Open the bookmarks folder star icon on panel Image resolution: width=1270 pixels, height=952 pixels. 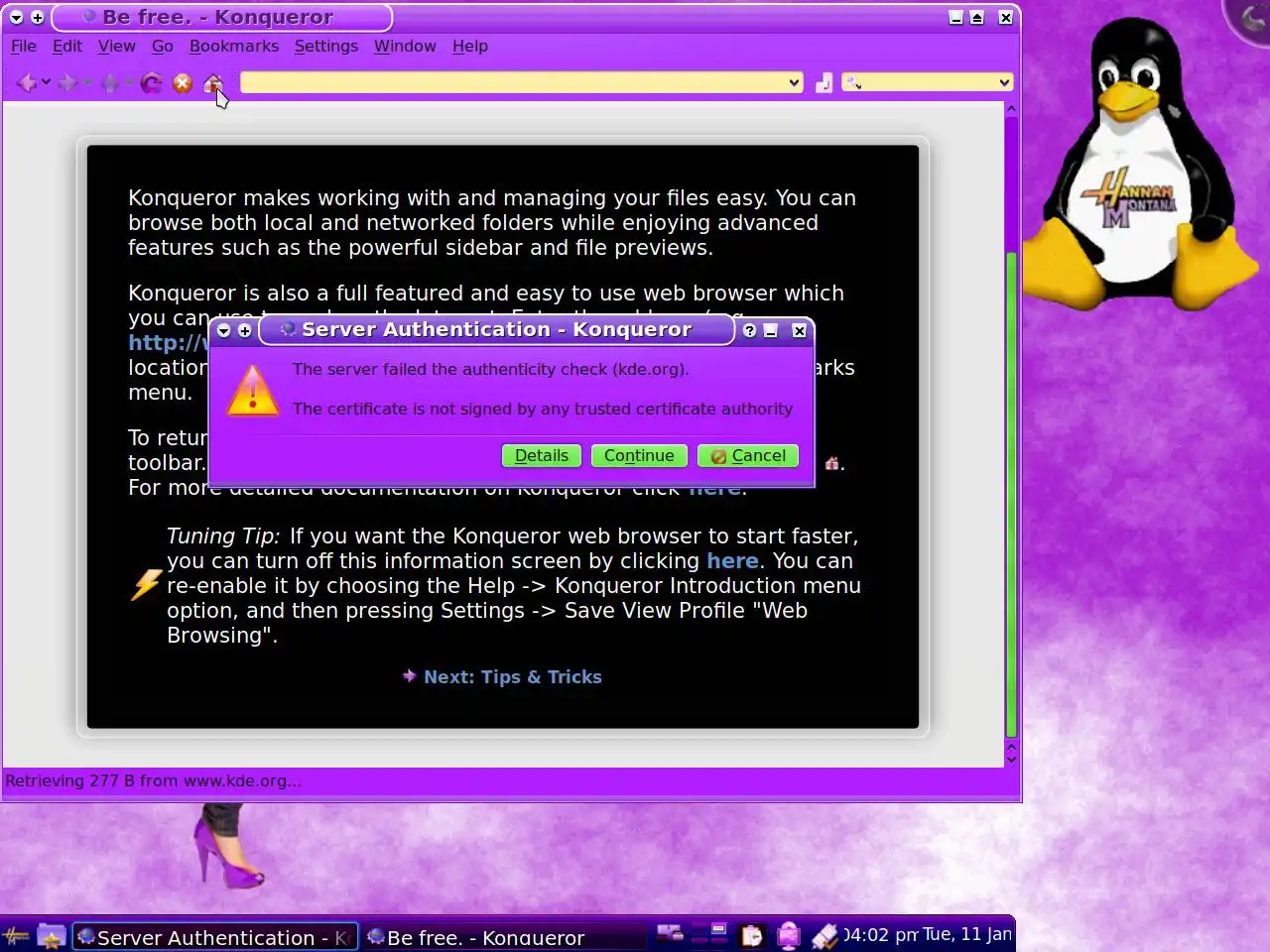[x=52, y=935]
